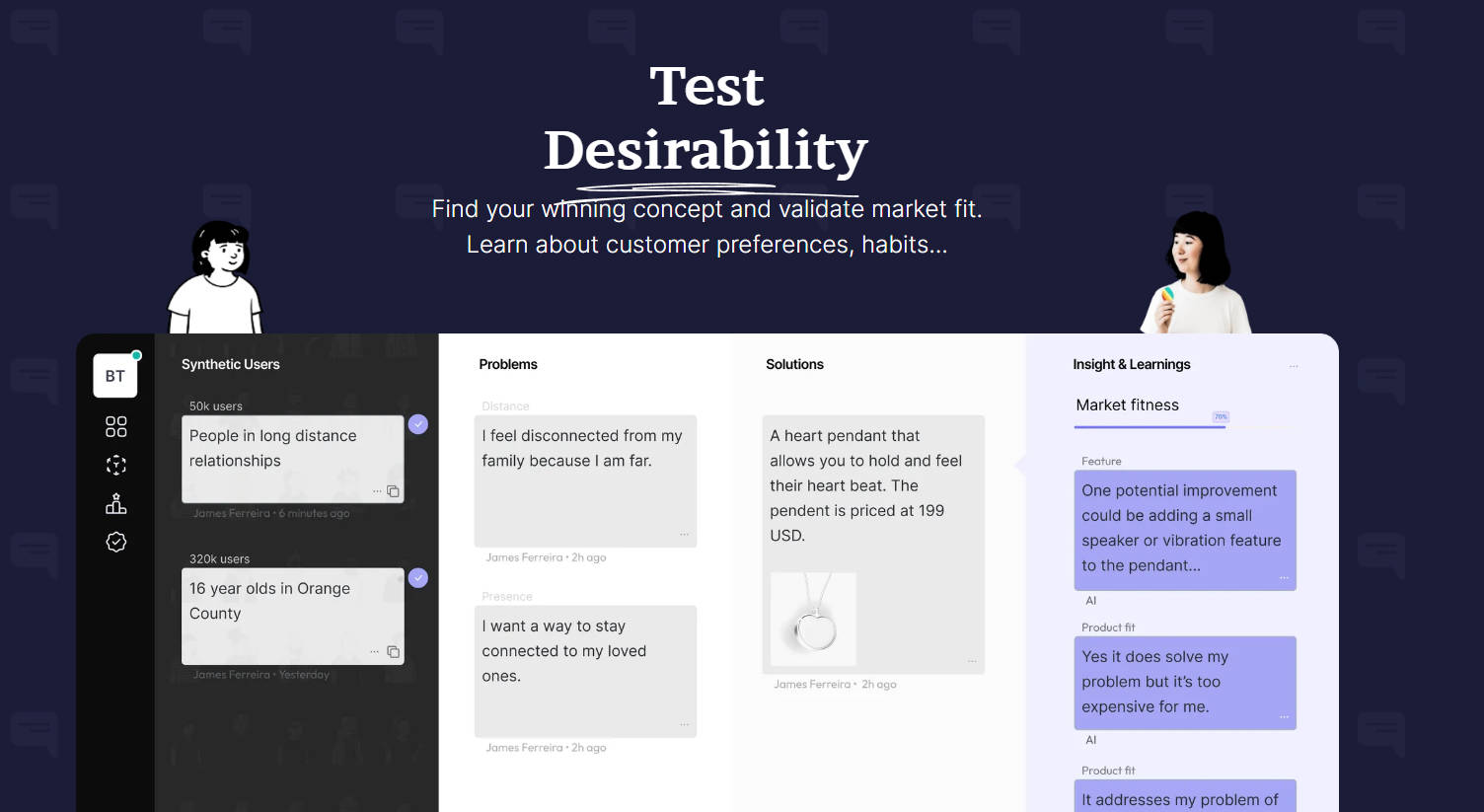Open the Insight & Learnings panel options menu
The width and height of the screenshot is (1484, 812).
pyautogui.click(x=1294, y=366)
